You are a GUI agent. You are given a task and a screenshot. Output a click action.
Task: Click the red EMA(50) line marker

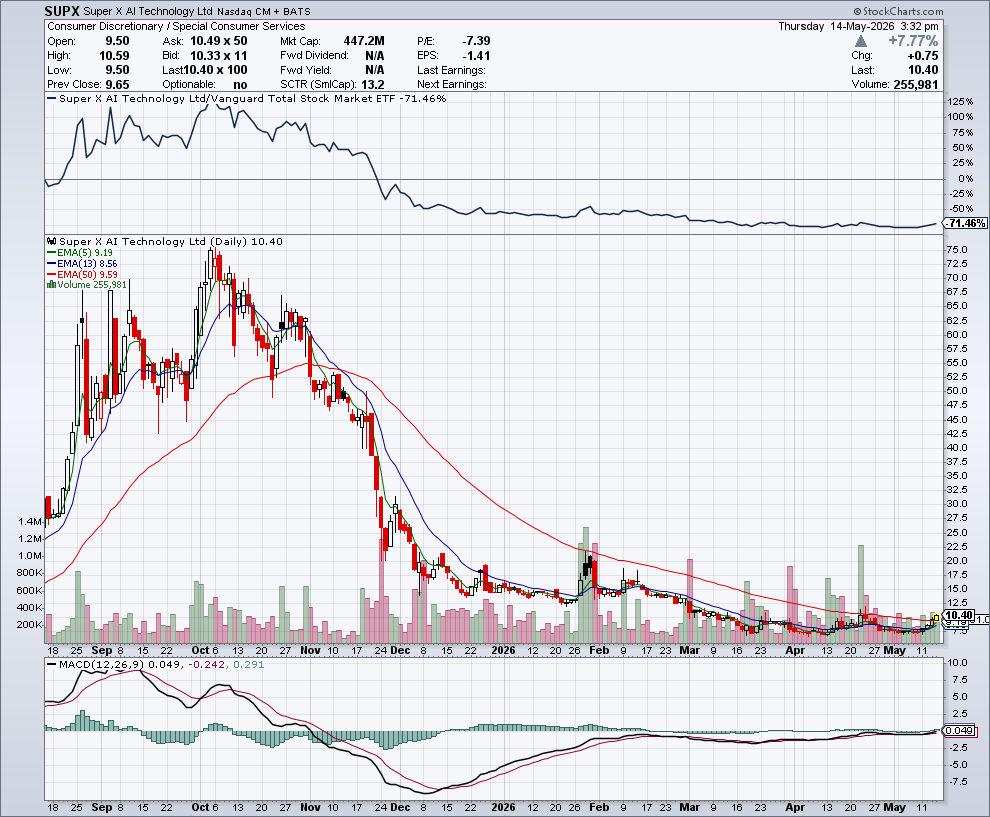51,274
